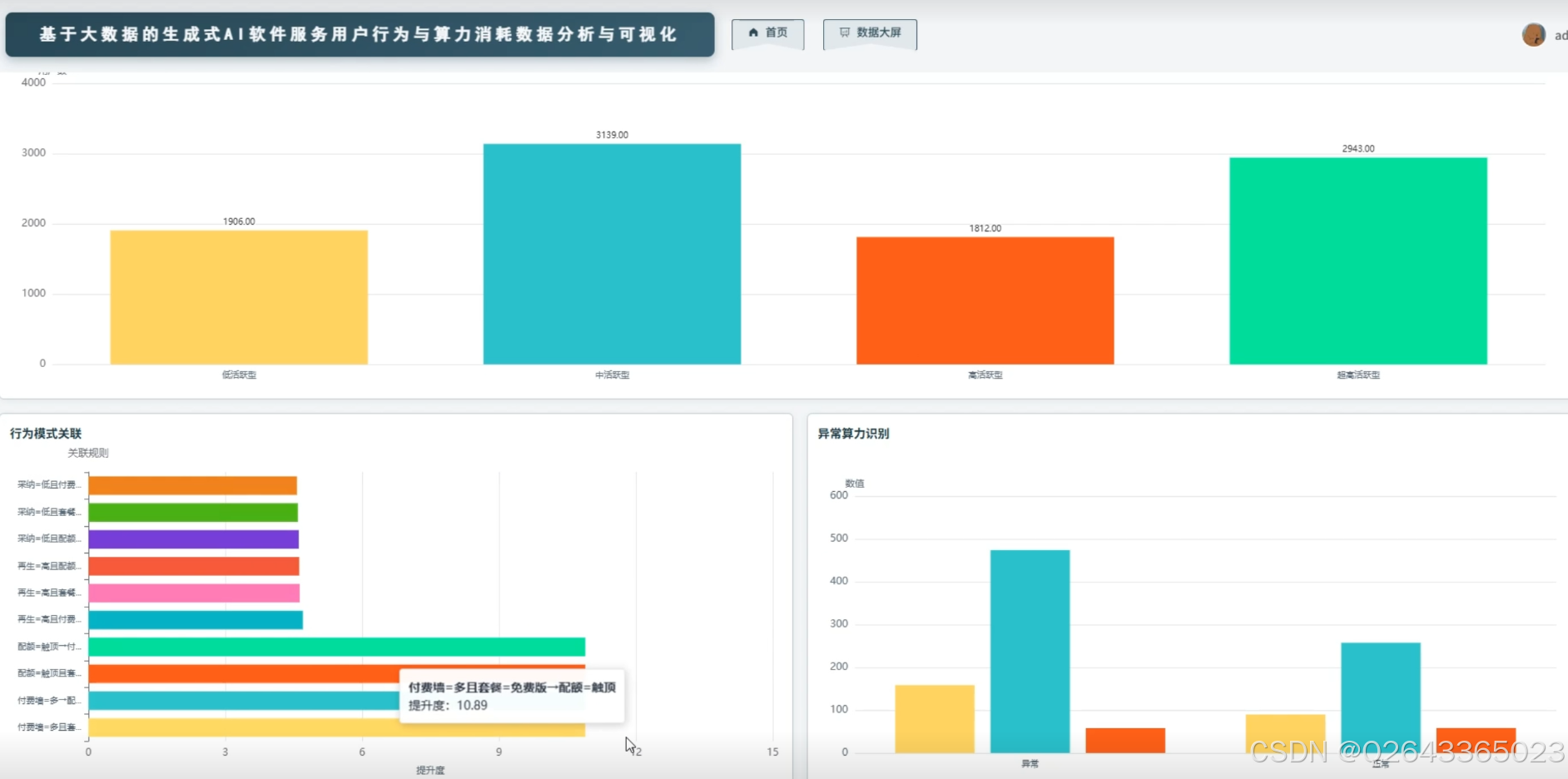Open the 首页 home navigation tab
Image resolution: width=1568 pixels, height=779 pixels.
(x=767, y=33)
